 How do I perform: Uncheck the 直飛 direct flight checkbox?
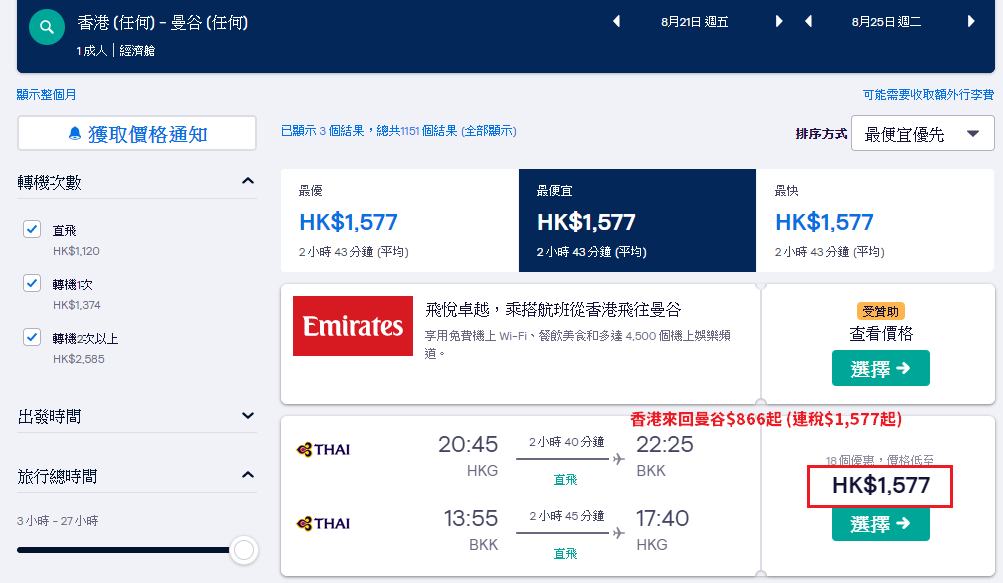(x=32, y=229)
